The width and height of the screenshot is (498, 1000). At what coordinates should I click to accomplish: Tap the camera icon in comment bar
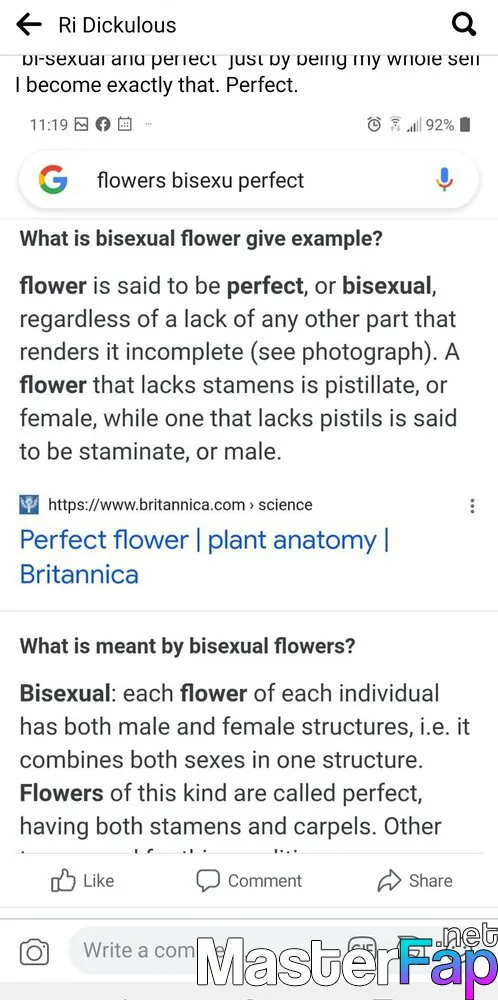point(34,953)
